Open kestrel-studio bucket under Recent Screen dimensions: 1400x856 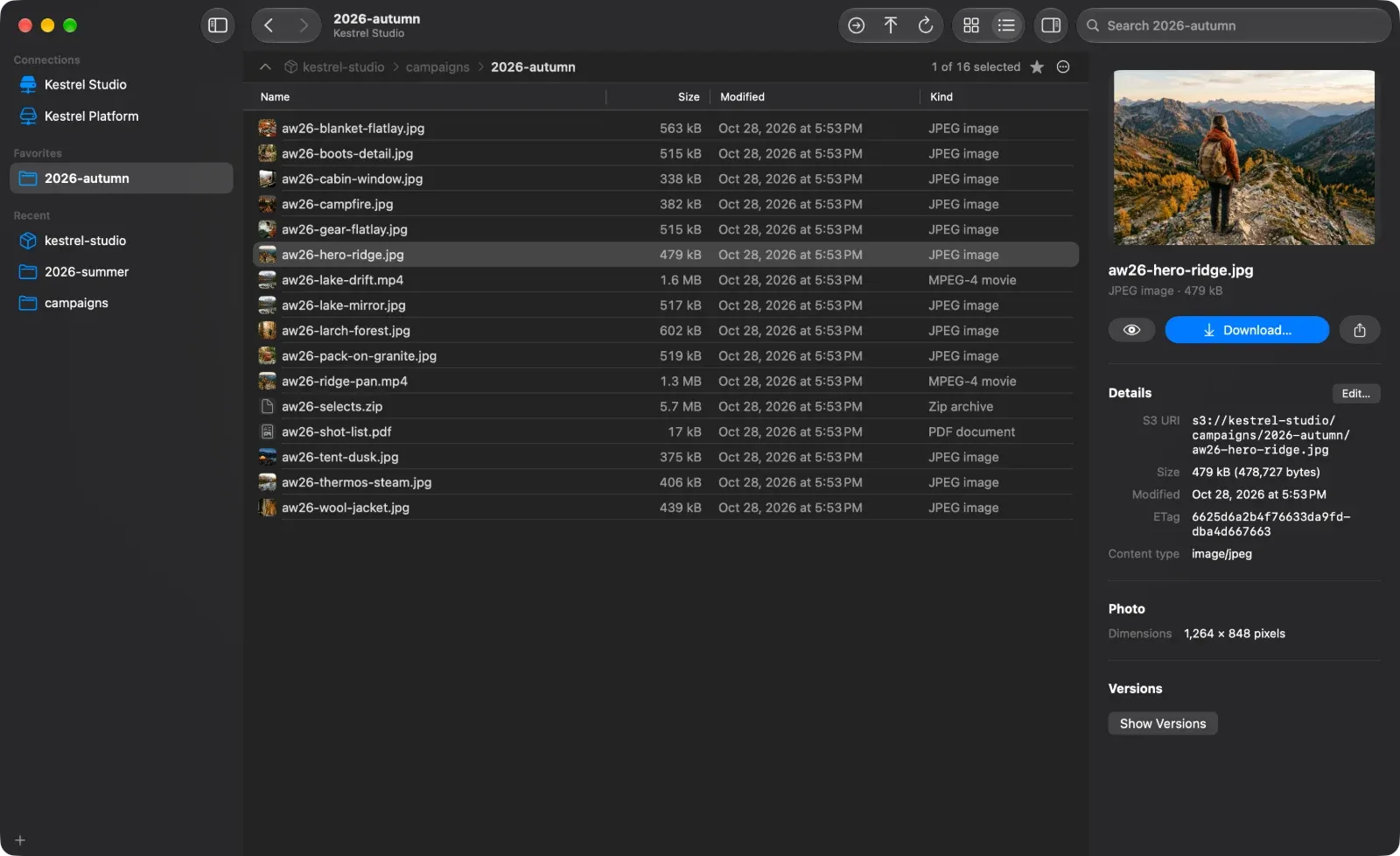coord(121,241)
